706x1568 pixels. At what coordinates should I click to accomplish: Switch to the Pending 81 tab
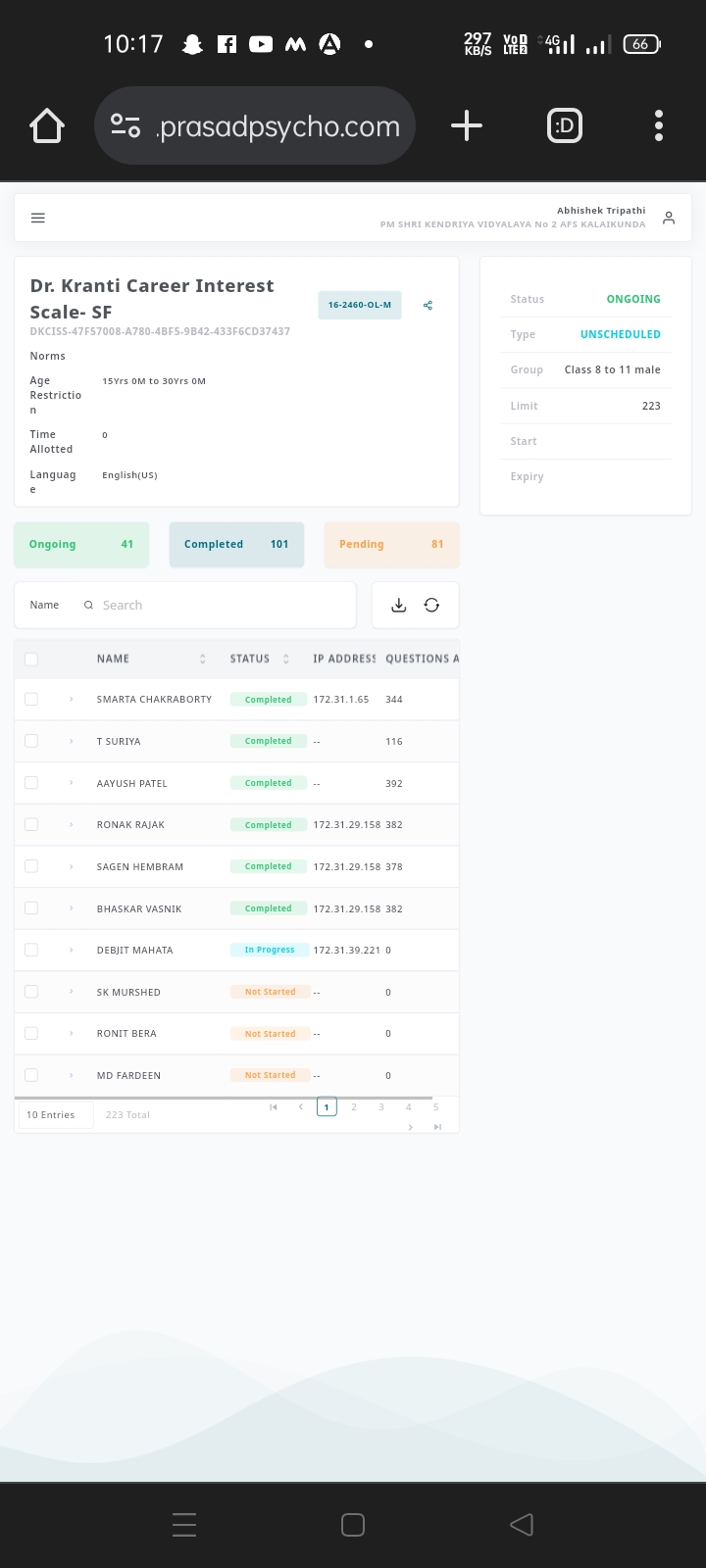tap(391, 545)
